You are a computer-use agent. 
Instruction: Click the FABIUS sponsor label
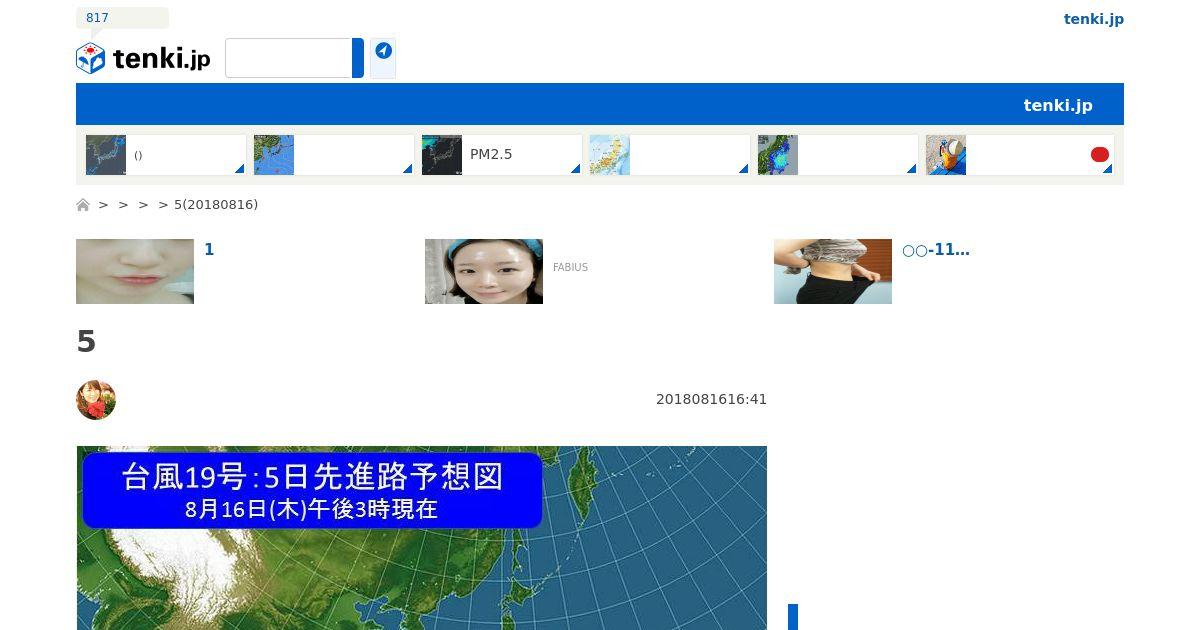[570, 268]
